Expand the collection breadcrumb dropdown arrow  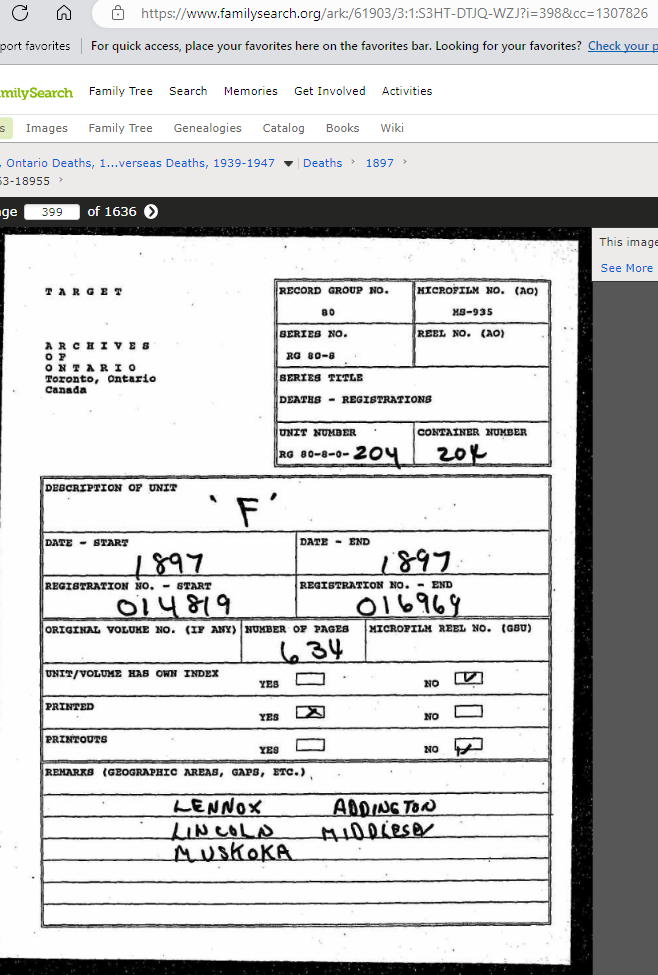[x=288, y=164]
